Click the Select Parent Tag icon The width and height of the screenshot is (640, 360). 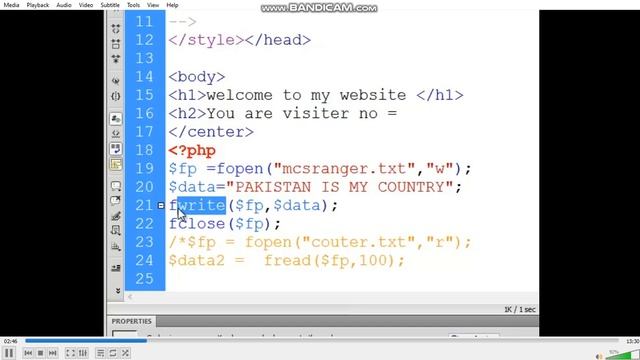click(x=116, y=81)
